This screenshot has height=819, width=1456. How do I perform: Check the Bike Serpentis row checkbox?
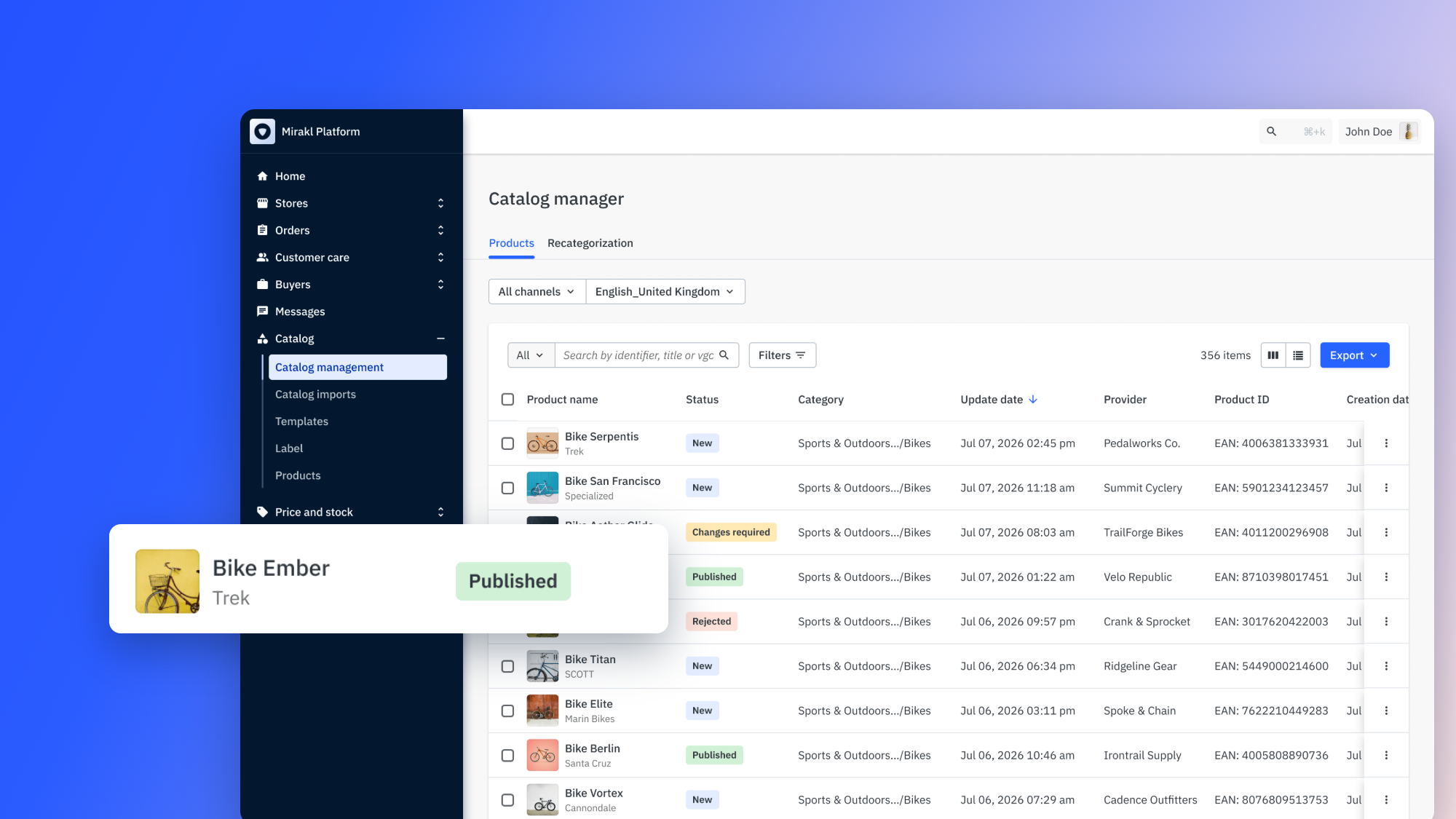[507, 443]
